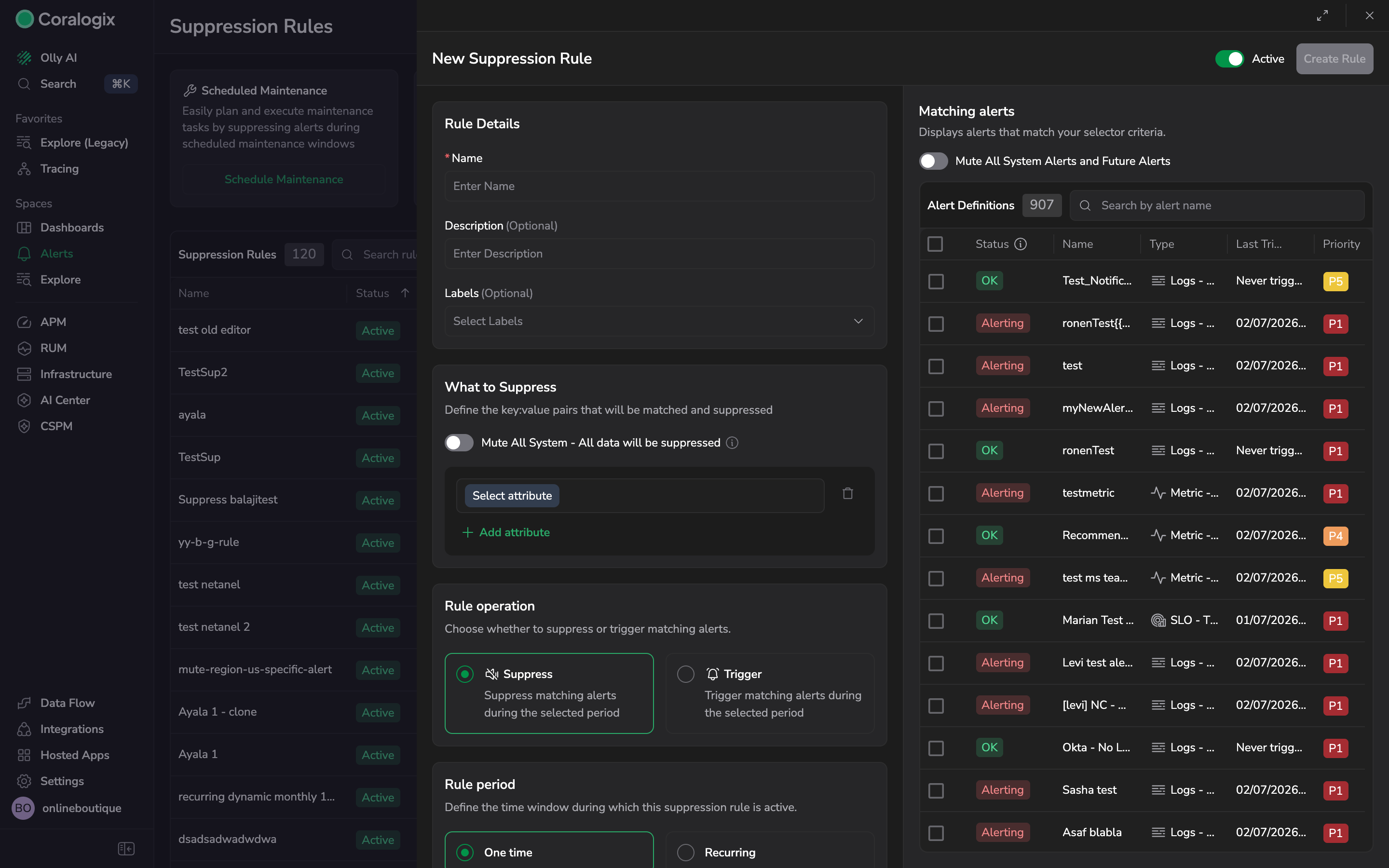The width and height of the screenshot is (1389, 868).
Task: Open the TestSup2 suppression rule row
Action: point(293,373)
